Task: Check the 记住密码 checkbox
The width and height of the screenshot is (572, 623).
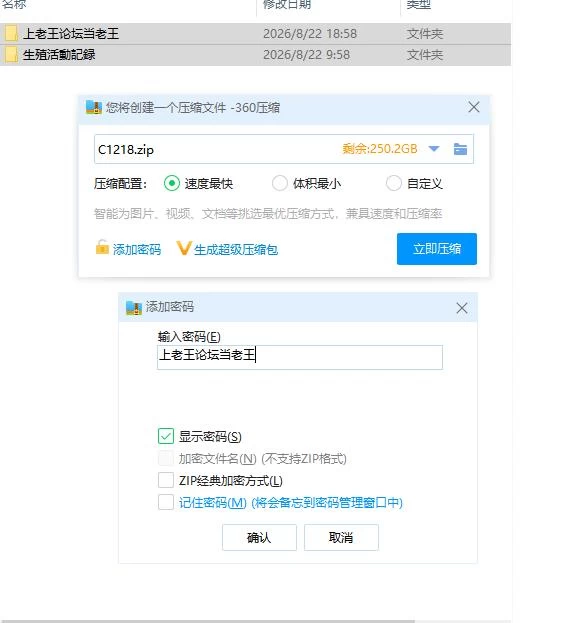Action: click(x=166, y=502)
